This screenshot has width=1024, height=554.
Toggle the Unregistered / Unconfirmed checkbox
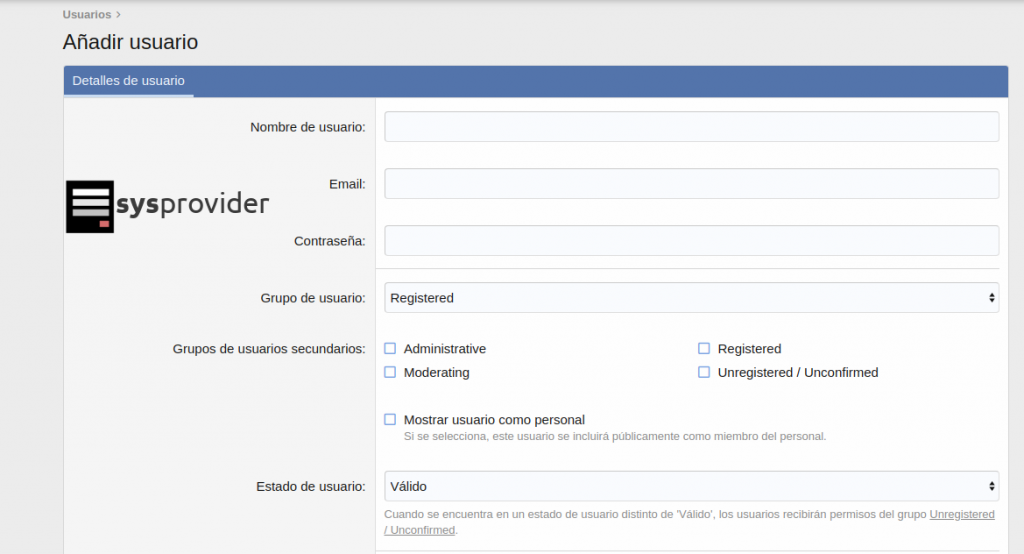click(704, 372)
